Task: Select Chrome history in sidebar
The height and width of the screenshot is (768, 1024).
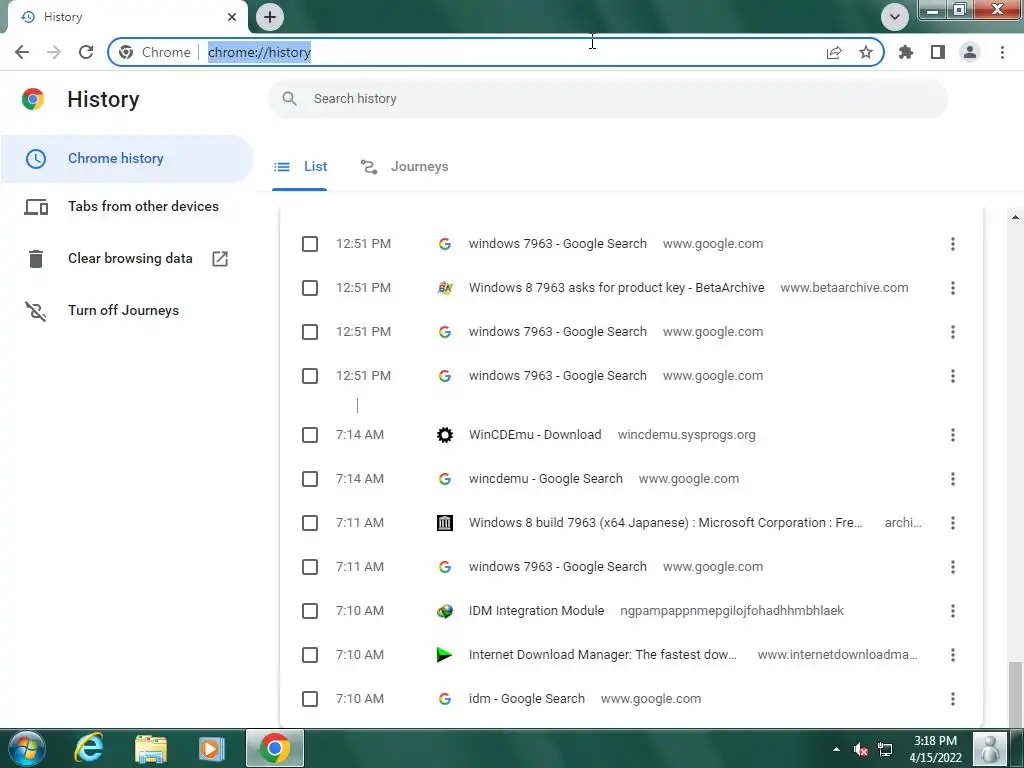Action: pos(127,159)
